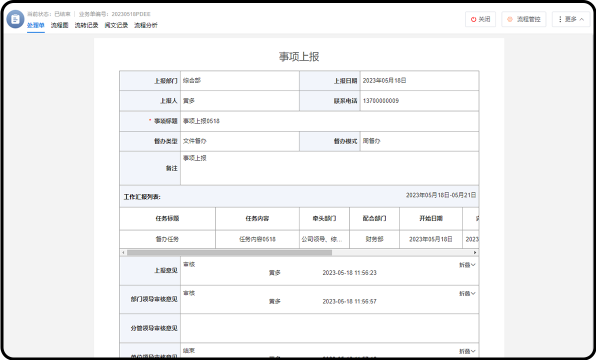The width and height of the screenshot is (596, 360).
Task: Open 流程管控 button
Action: point(524,19)
